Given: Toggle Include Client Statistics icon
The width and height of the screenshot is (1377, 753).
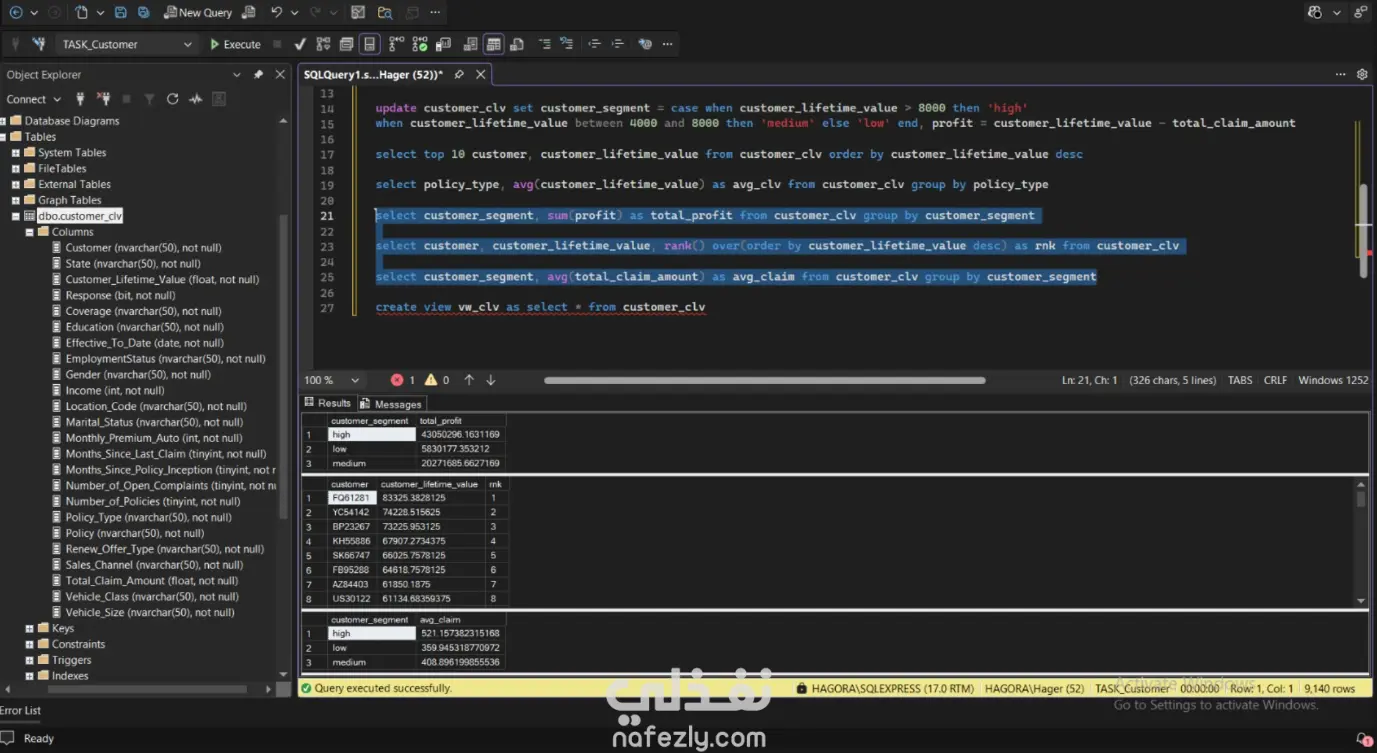Looking at the screenshot, I should click(443, 44).
